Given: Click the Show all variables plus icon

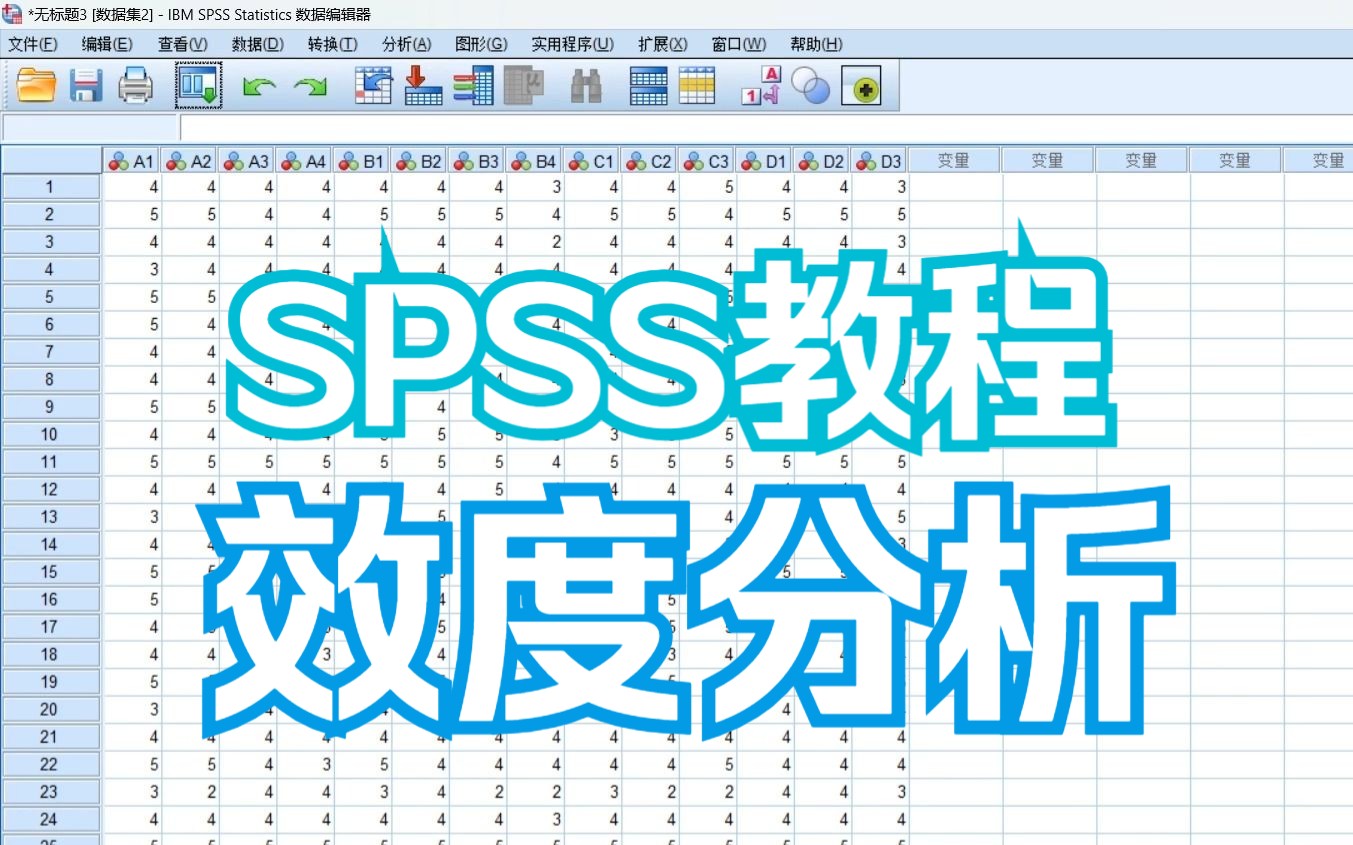Looking at the screenshot, I should [861, 88].
